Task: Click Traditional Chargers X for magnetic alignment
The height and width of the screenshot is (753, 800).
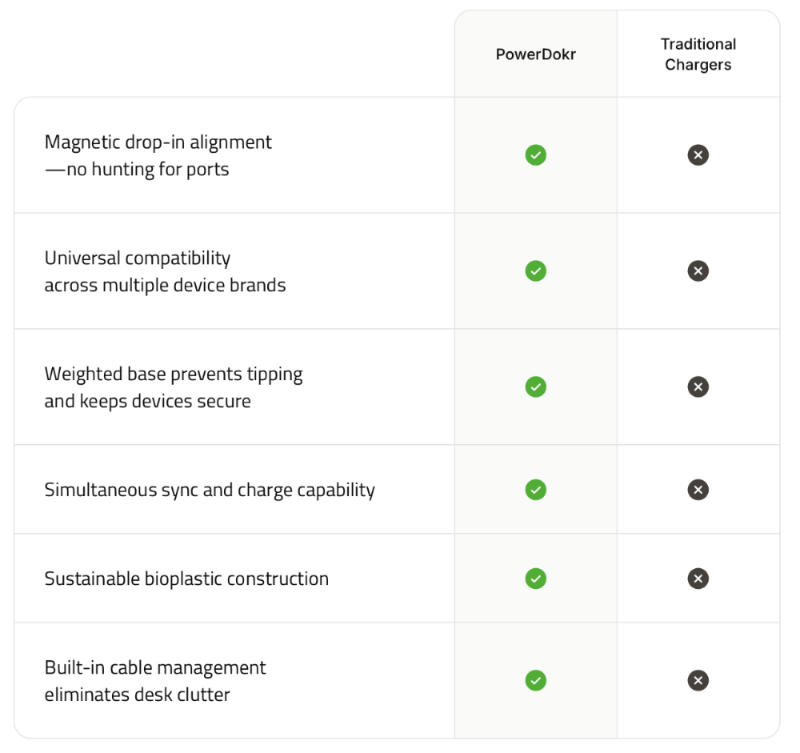Action: coord(698,155)
